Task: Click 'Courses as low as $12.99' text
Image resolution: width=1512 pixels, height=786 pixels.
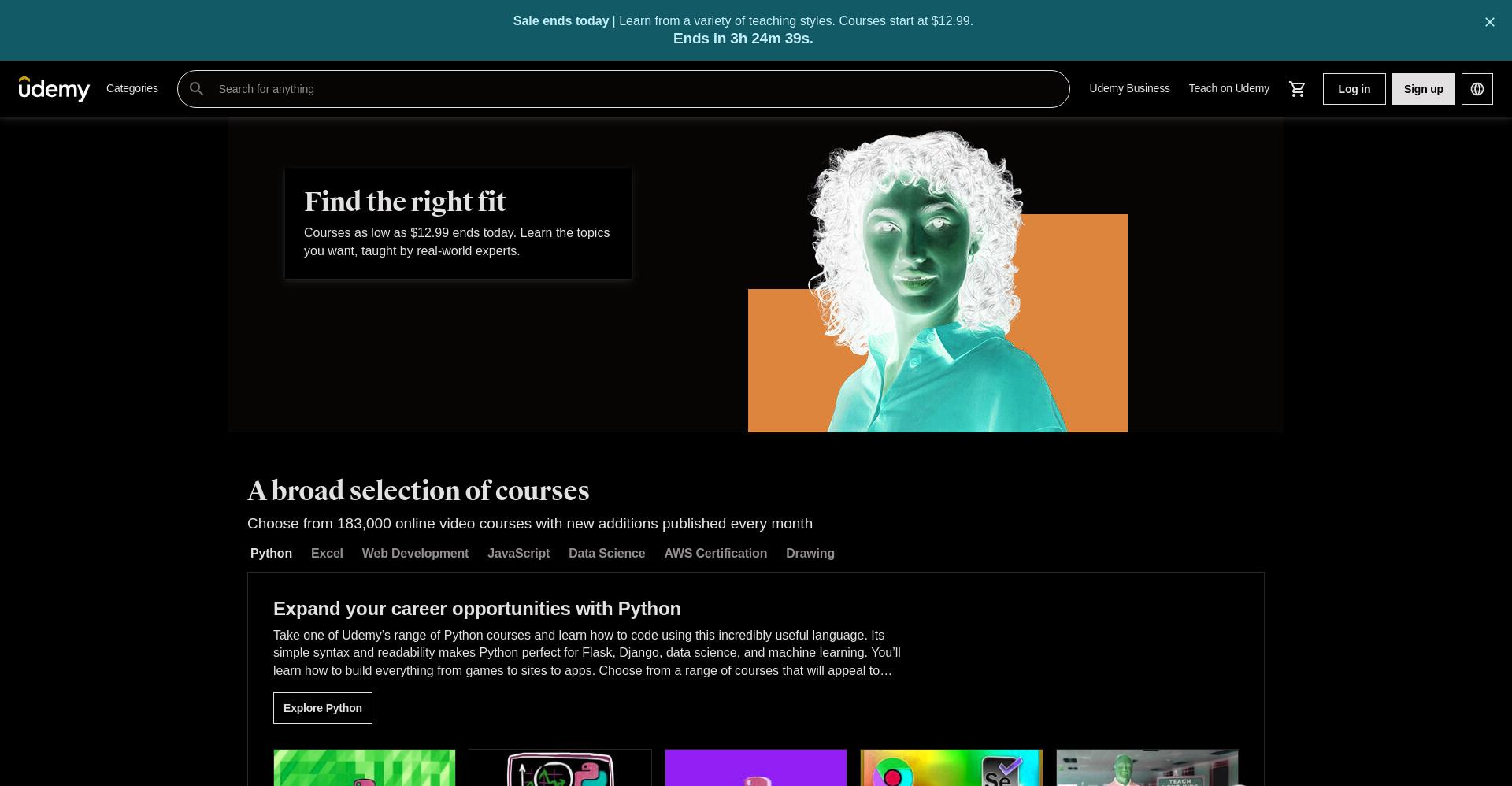Action: (457, 242)
